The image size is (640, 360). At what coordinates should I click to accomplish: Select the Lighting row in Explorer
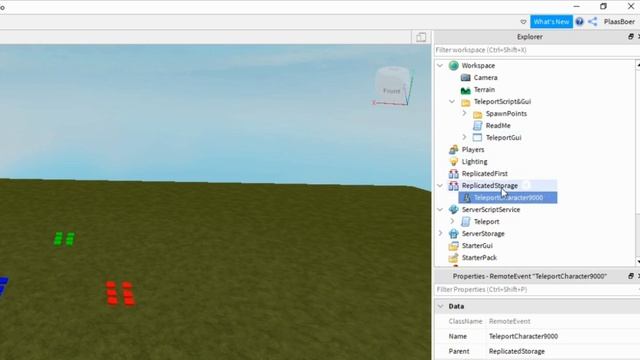(474, 162)
